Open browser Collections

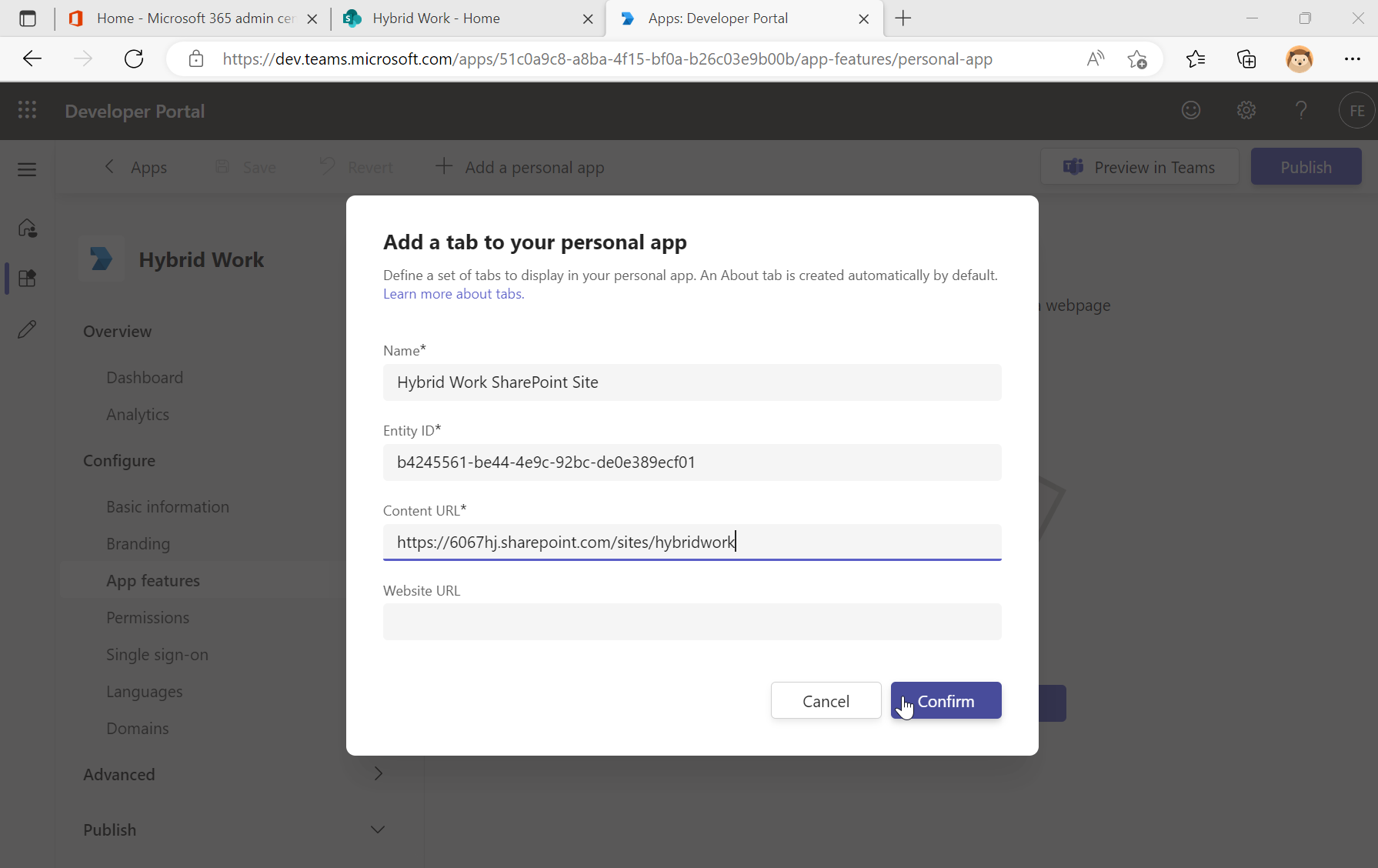(1246, 58)
